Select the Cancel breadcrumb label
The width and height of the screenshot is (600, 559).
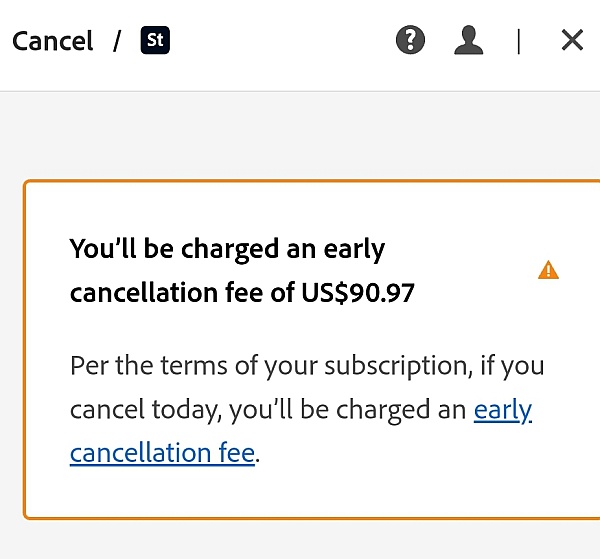52,41
